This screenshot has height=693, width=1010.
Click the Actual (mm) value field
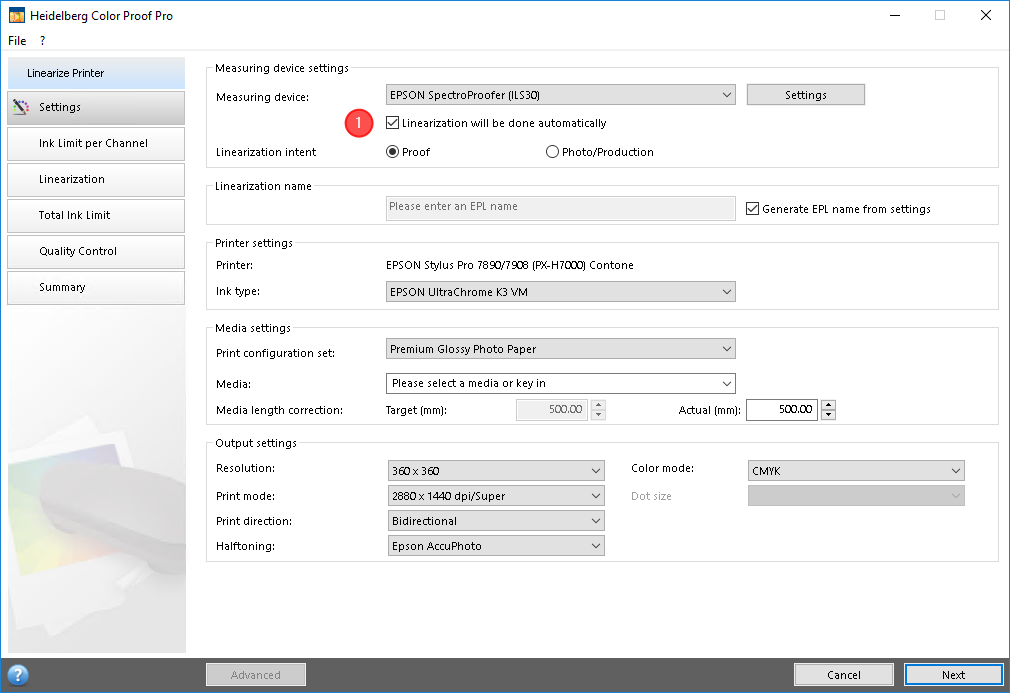[782, 410]
